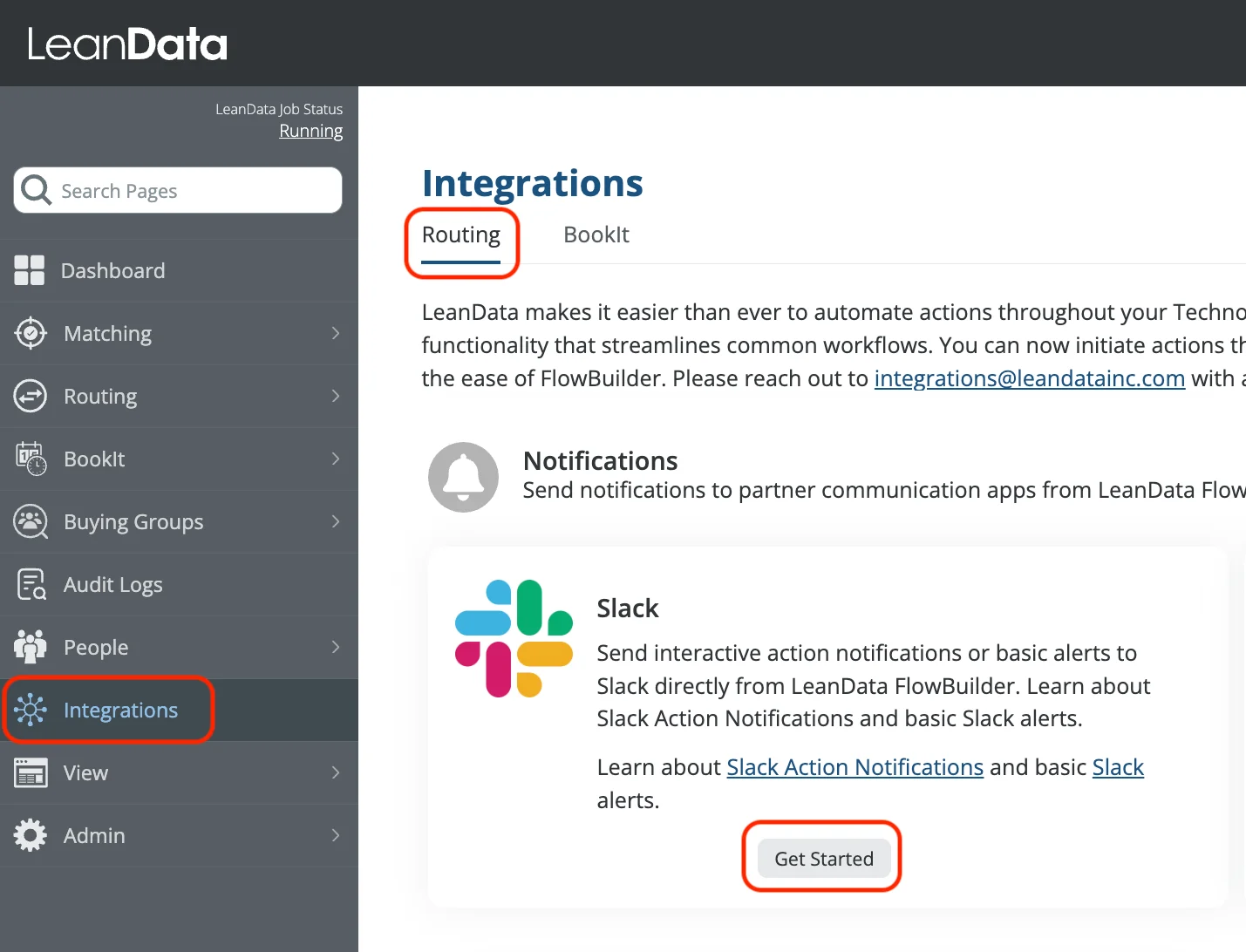Click the People group icon
Screen dimensions: 1246x952
point(31,647)
